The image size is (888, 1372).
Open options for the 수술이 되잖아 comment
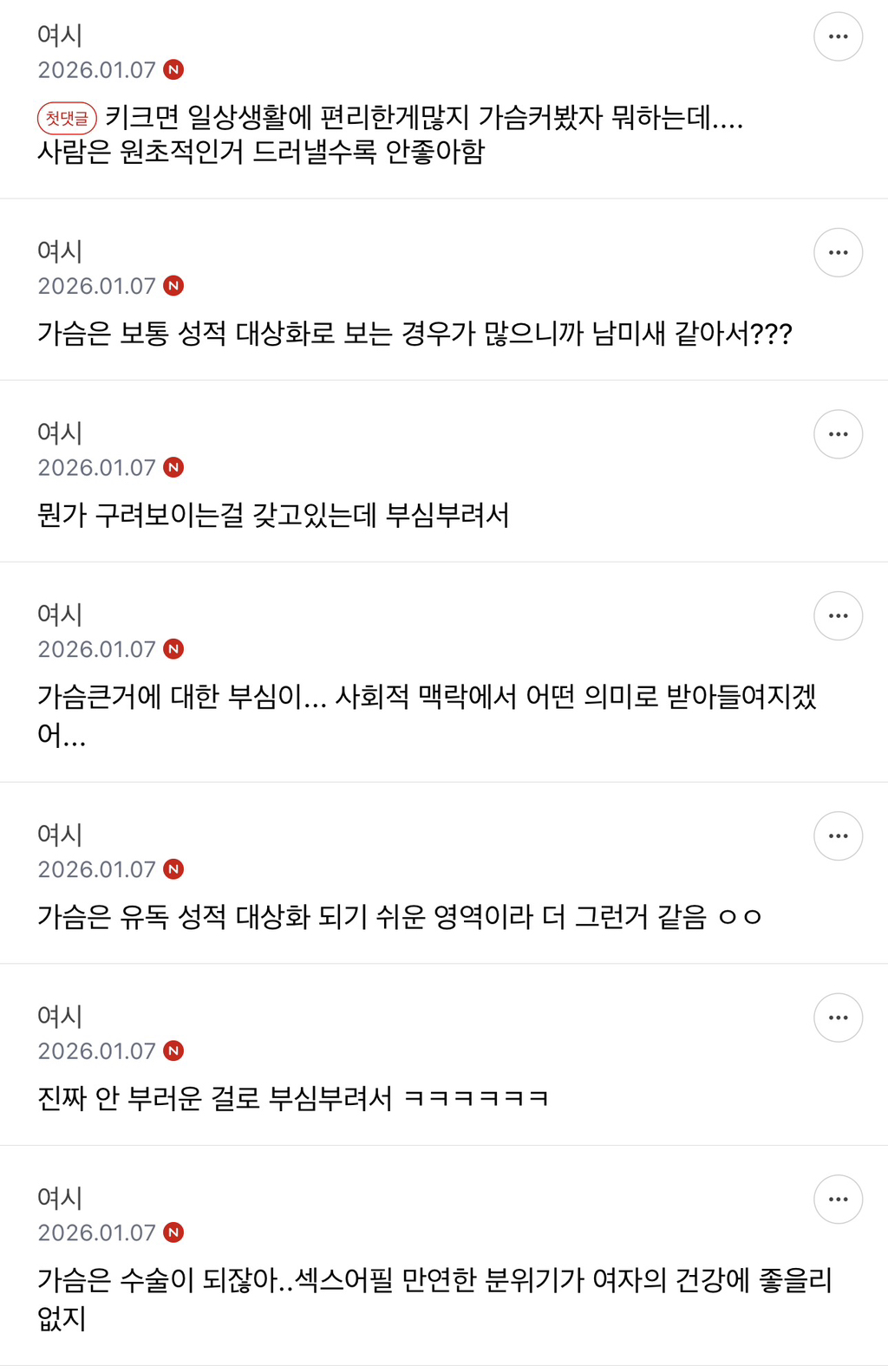(838, 1200)
